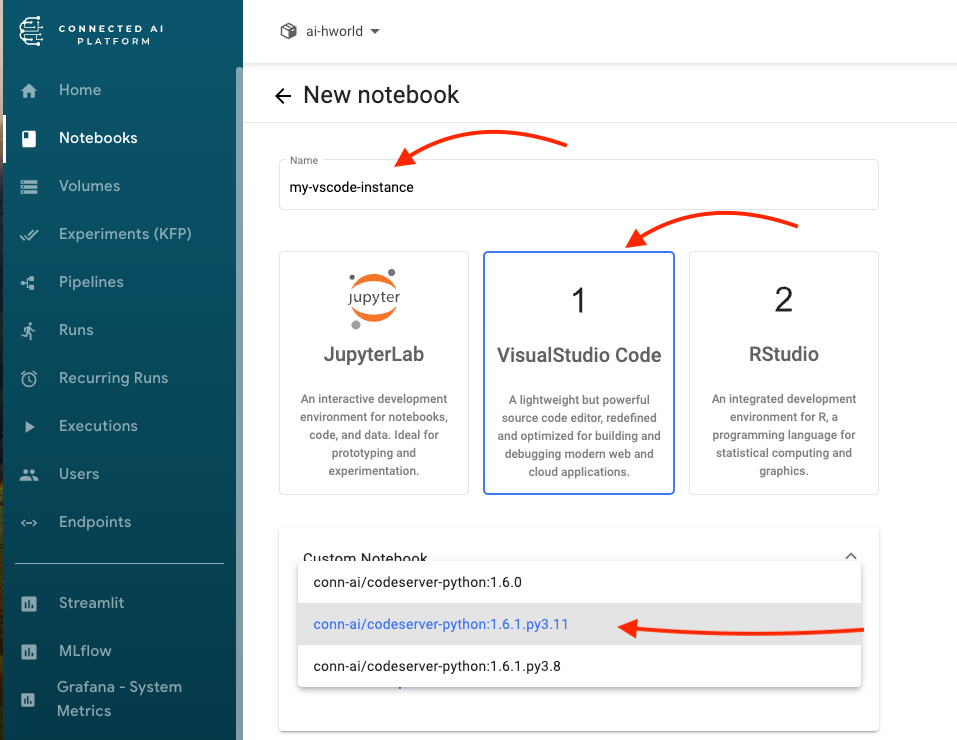Click the back arrow beside New notebook

point(283,96)
